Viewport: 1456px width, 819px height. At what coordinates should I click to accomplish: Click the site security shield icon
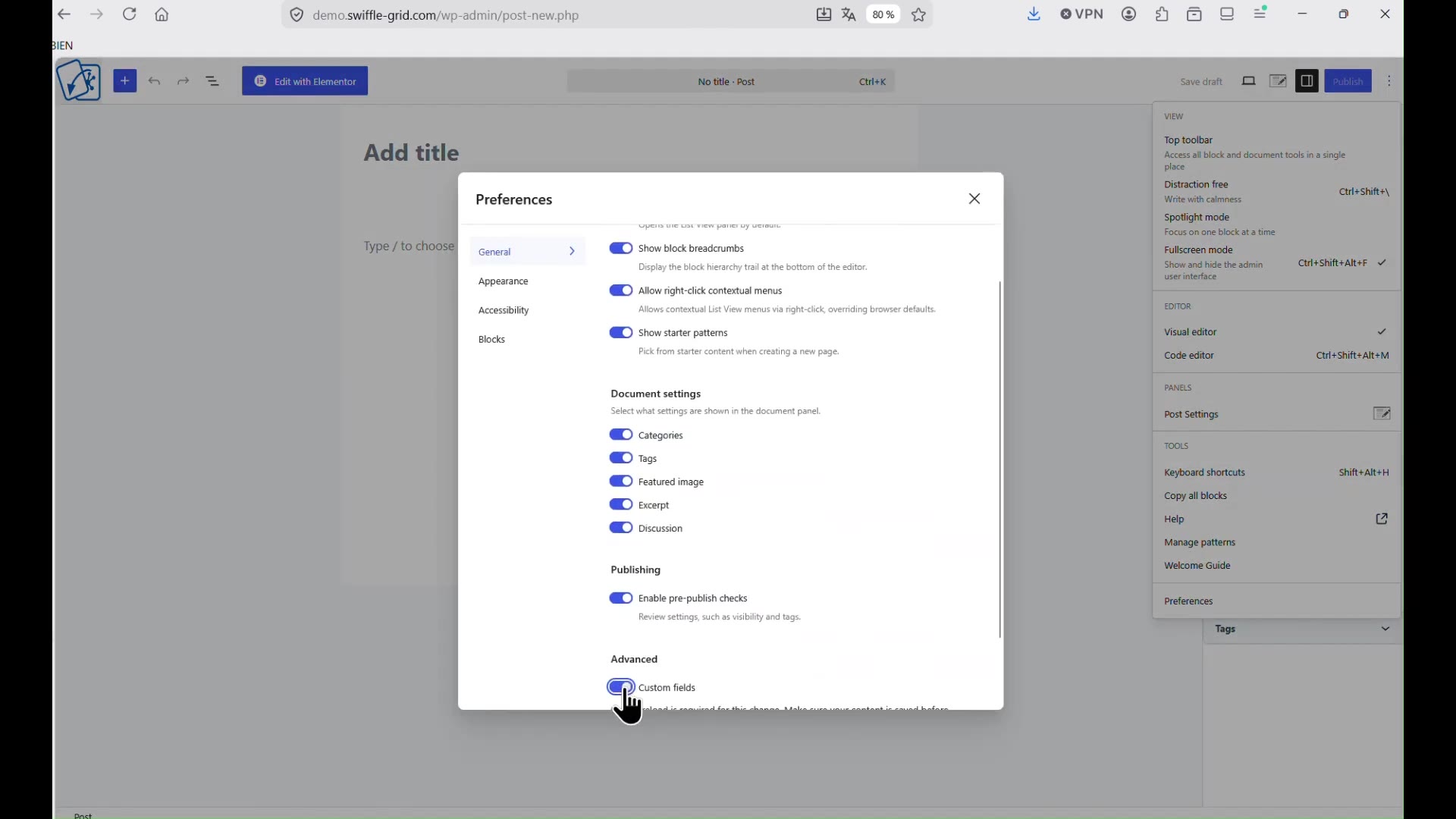(297, 15)
